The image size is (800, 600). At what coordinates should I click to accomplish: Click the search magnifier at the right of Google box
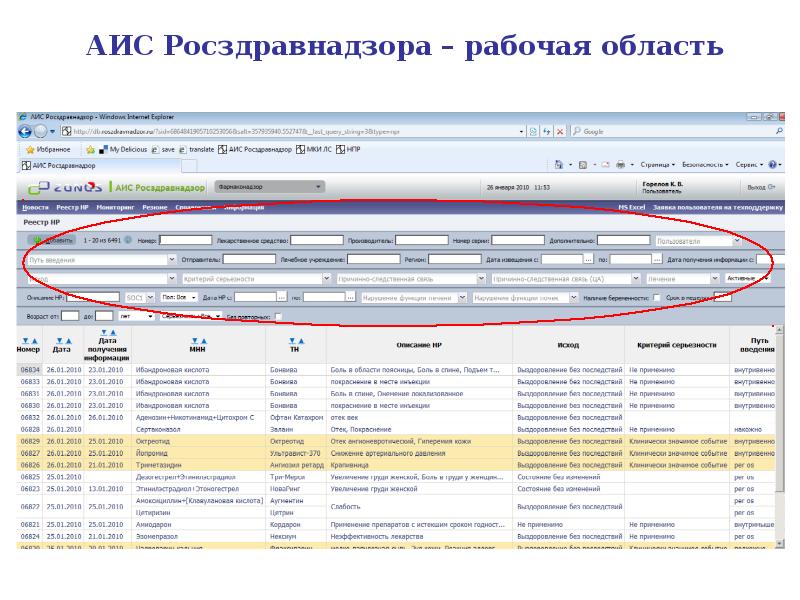(x=779, y=131)
